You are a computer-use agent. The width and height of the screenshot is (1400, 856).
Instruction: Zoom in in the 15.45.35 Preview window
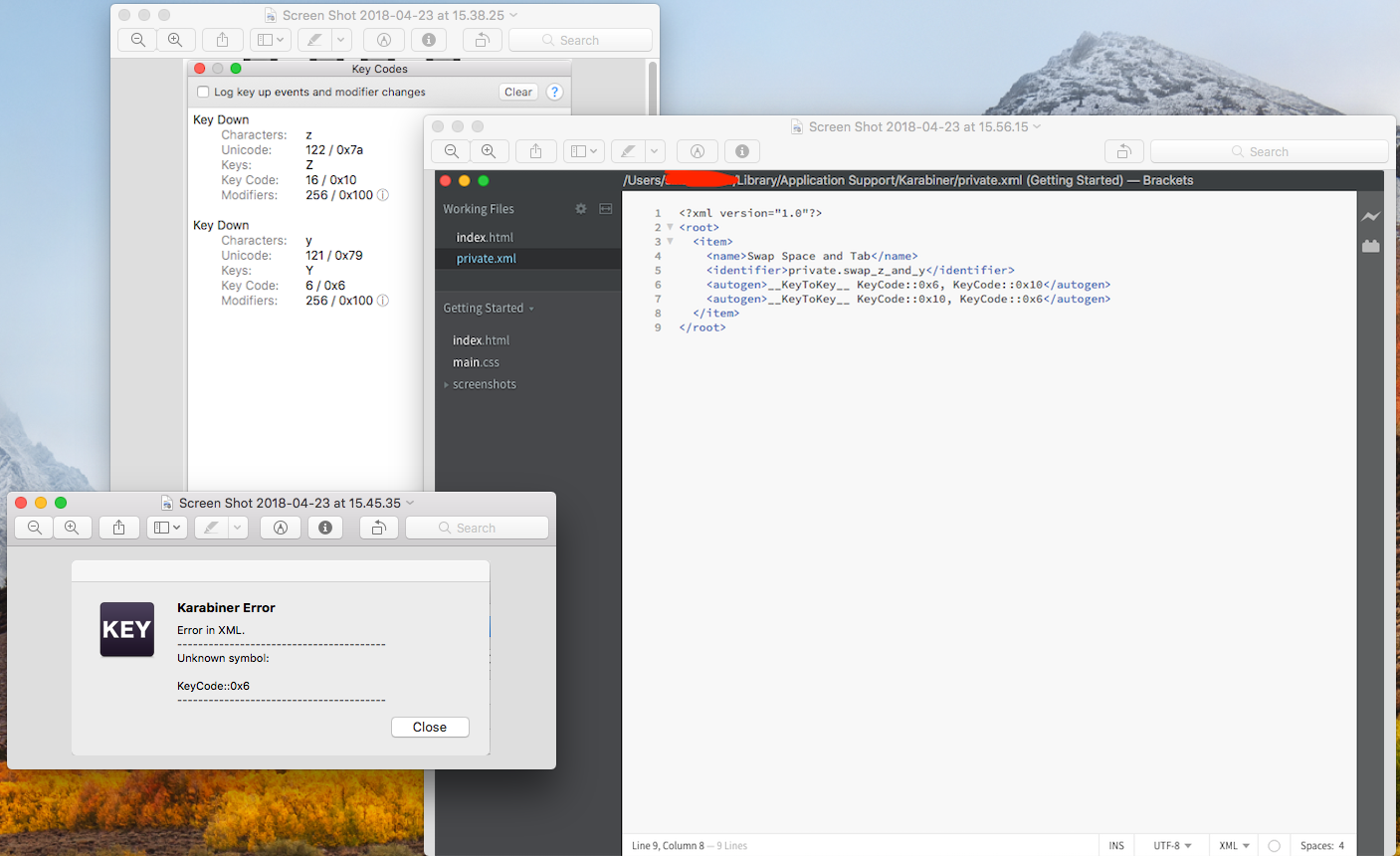pyautogui.click(x=72, y=528)
